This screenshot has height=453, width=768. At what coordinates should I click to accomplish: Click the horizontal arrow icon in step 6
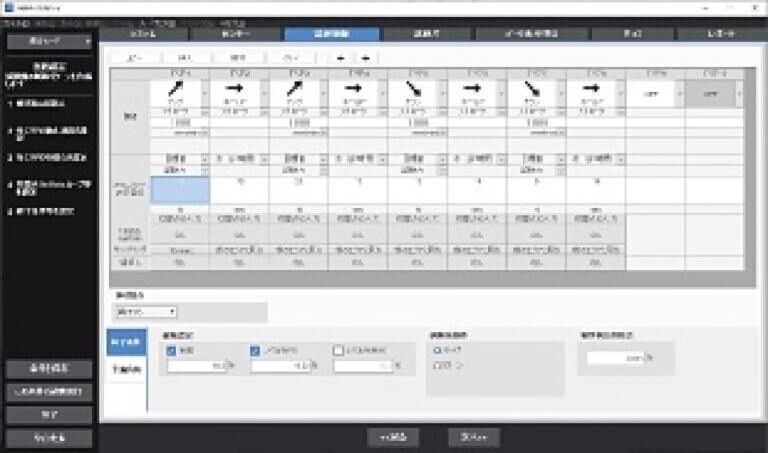coord(473,90)
